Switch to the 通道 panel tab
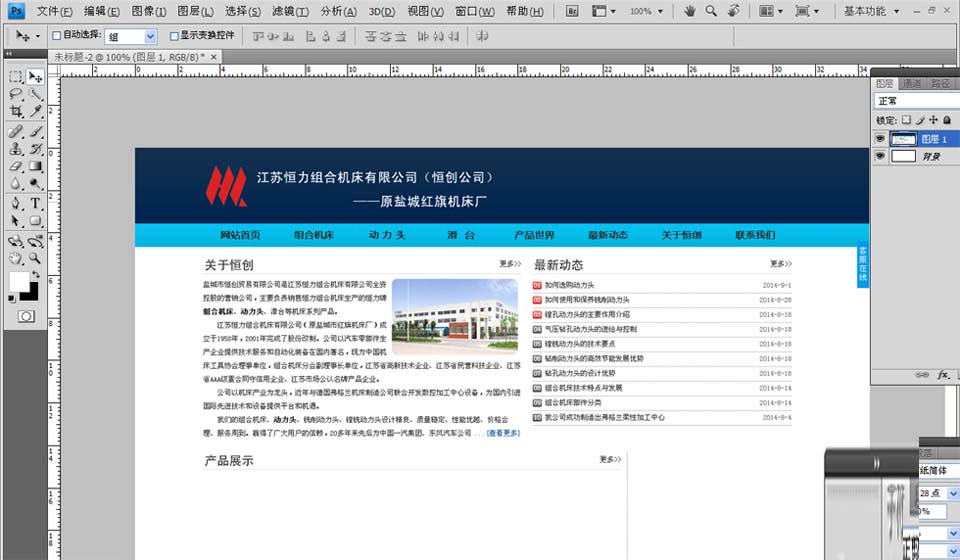This screenshot has height=560, width=960. pyautogui.click(x=912, y=84)
